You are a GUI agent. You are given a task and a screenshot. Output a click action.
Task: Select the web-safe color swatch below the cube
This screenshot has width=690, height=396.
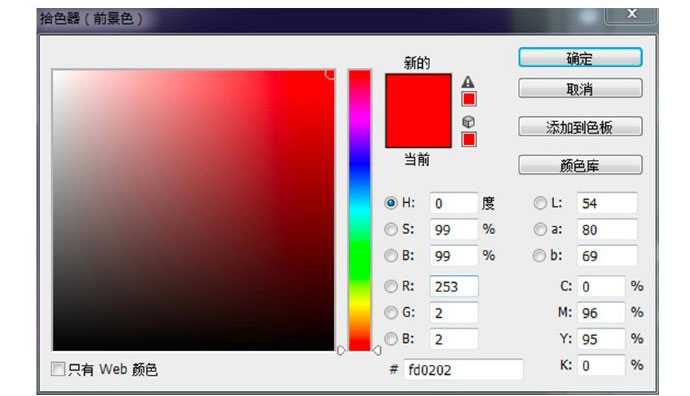[x=469, y=139]
